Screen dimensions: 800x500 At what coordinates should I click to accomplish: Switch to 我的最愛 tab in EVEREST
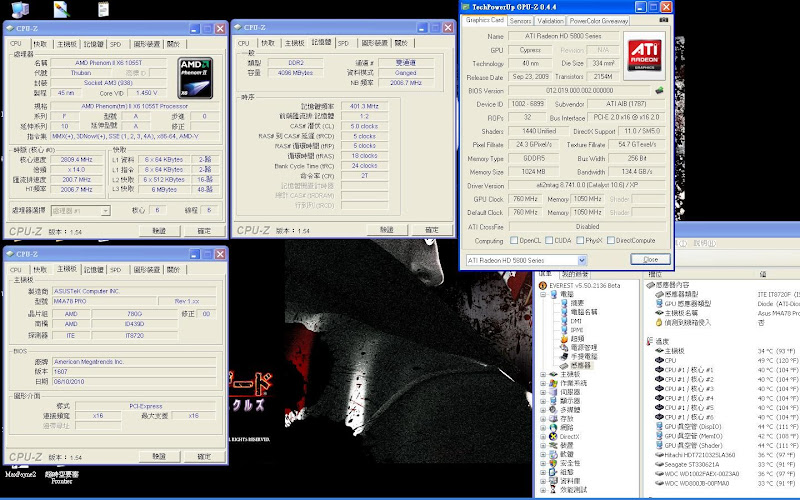pyautogui.click(x=575, y=274)
